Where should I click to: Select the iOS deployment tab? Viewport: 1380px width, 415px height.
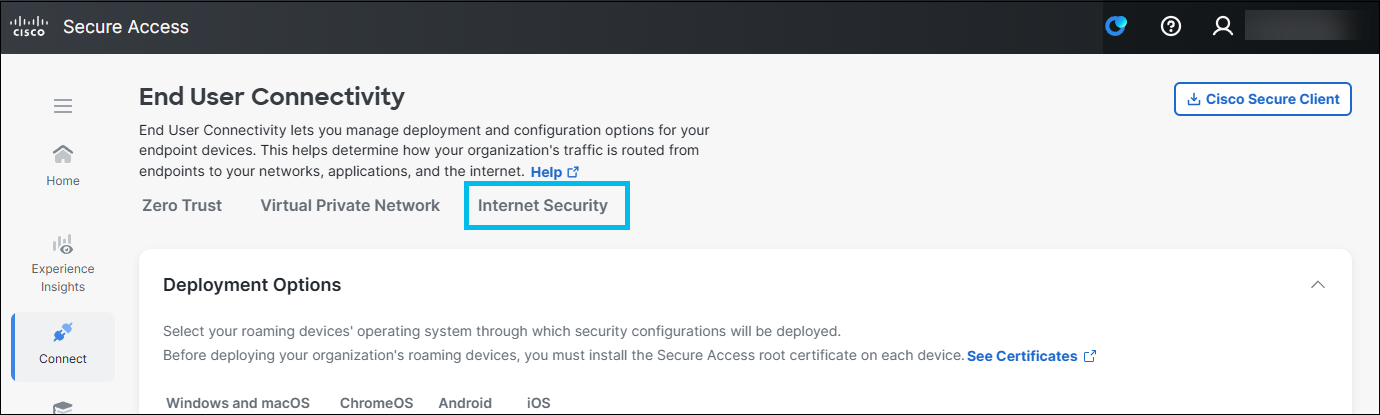point(539,403)
